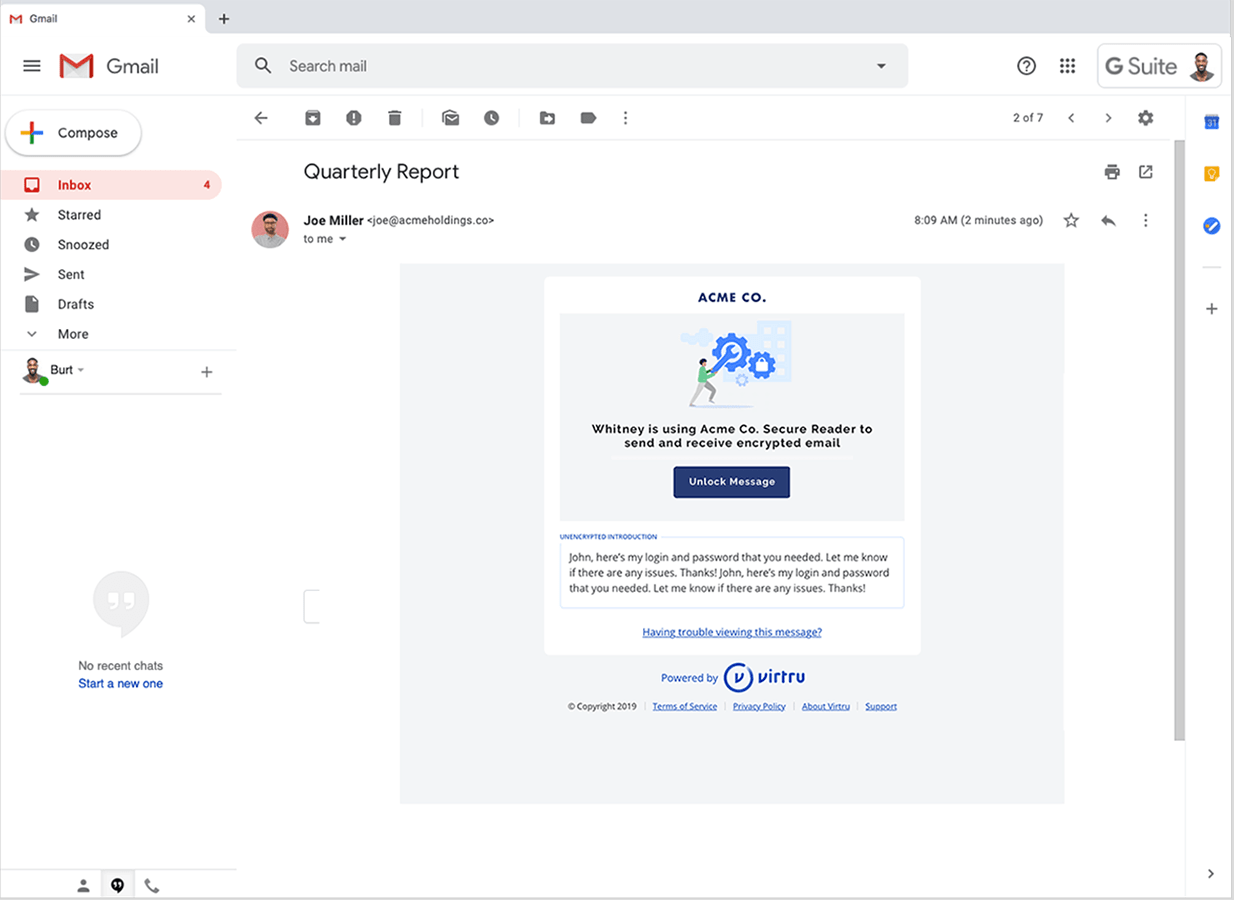Add a new chat contact plus
Viewport: 1234px width, 900px height.
click(207, 372)
